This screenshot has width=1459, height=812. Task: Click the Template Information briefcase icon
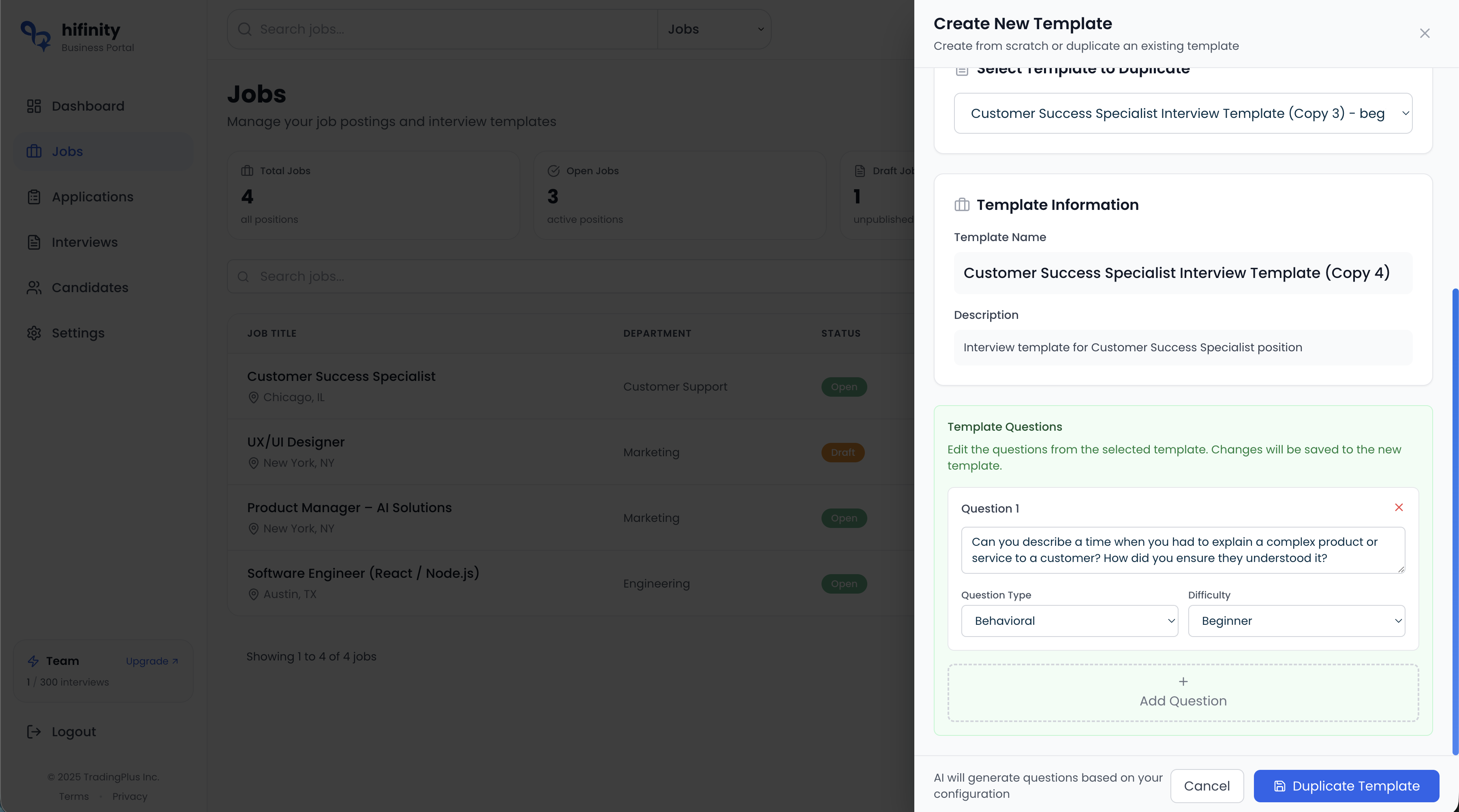pyautogui.click(x=962, y=204)
